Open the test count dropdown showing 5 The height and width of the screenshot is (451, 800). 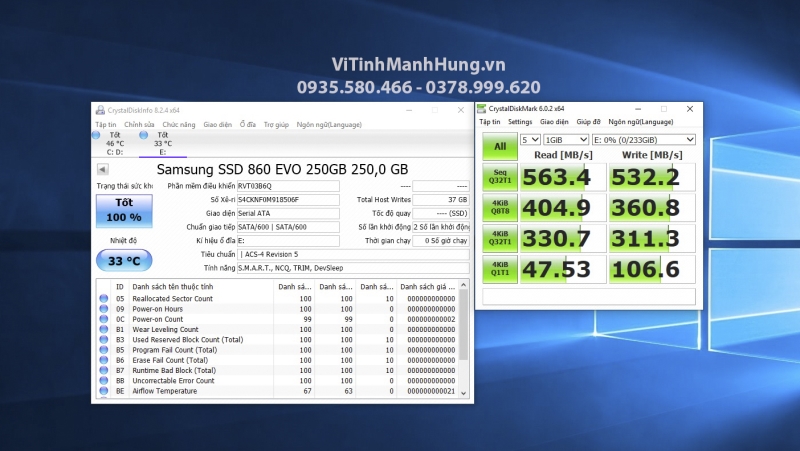click(530, 140)
